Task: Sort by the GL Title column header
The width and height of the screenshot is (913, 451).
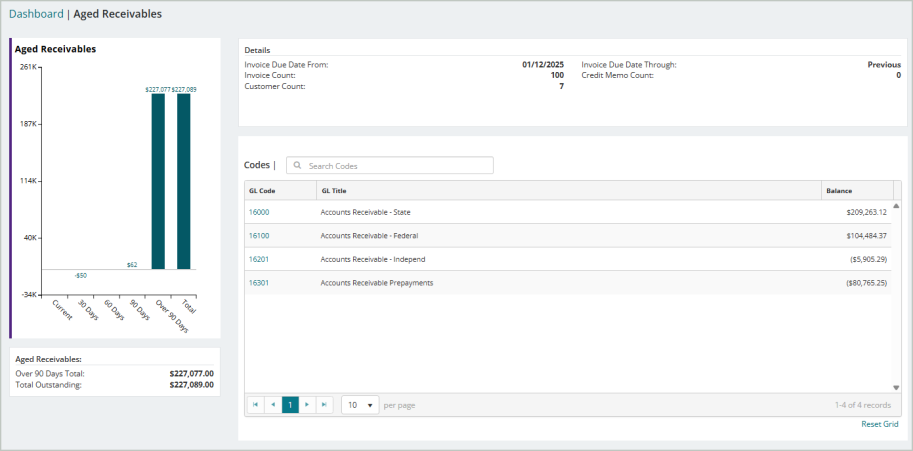Action: [x=569, y=190]
